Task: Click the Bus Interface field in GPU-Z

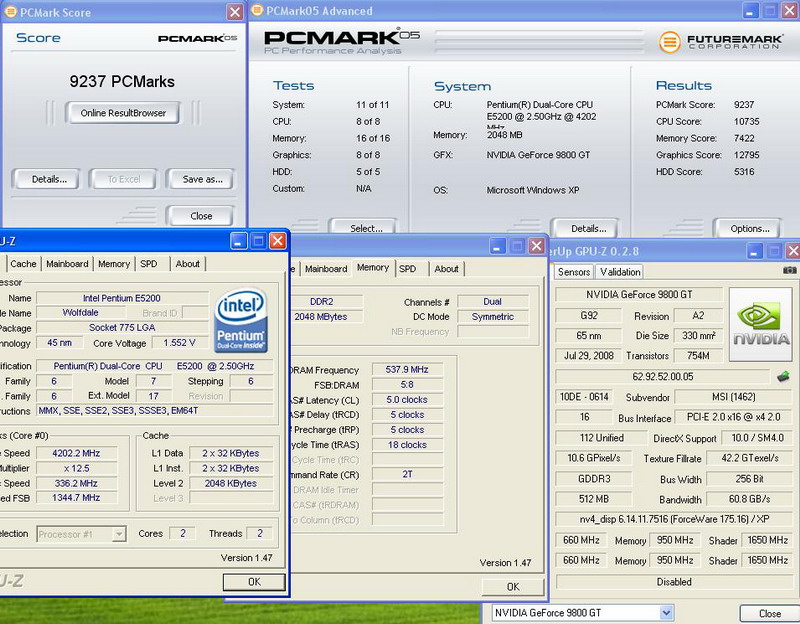Action: [733, 417]
